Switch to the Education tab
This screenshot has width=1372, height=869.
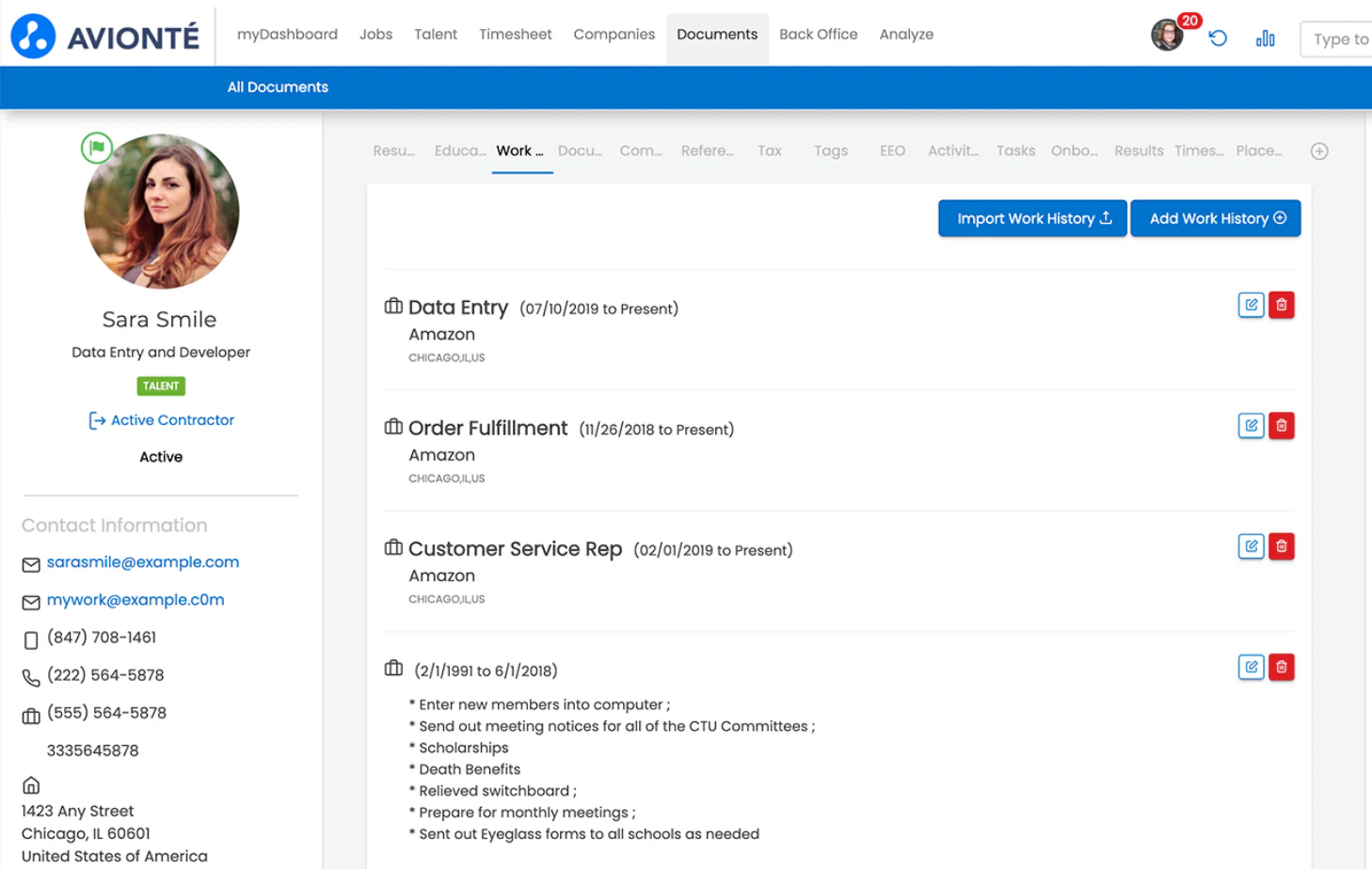(x=460, y=150)
